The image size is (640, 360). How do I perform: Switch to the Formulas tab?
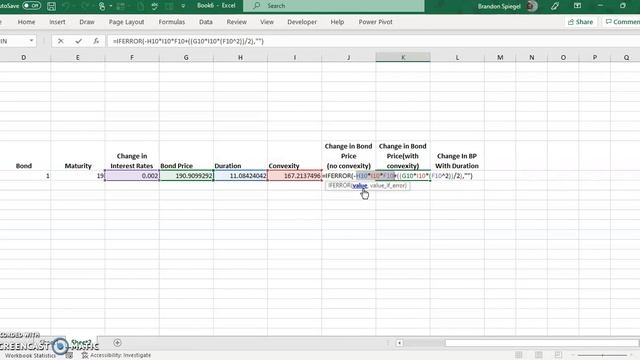(x=171, y=22)
